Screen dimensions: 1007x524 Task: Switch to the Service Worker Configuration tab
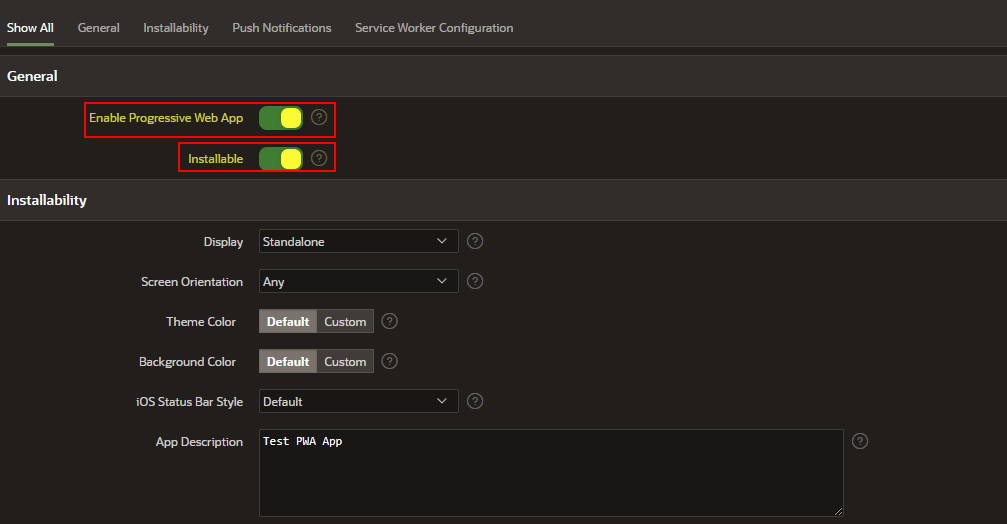[x=434, y=28]
